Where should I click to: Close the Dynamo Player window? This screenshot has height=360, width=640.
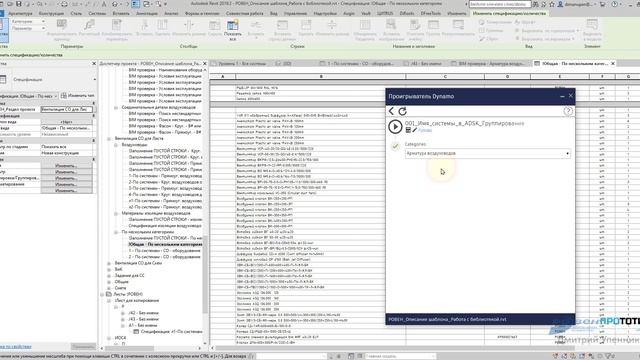tap(571, 96)
